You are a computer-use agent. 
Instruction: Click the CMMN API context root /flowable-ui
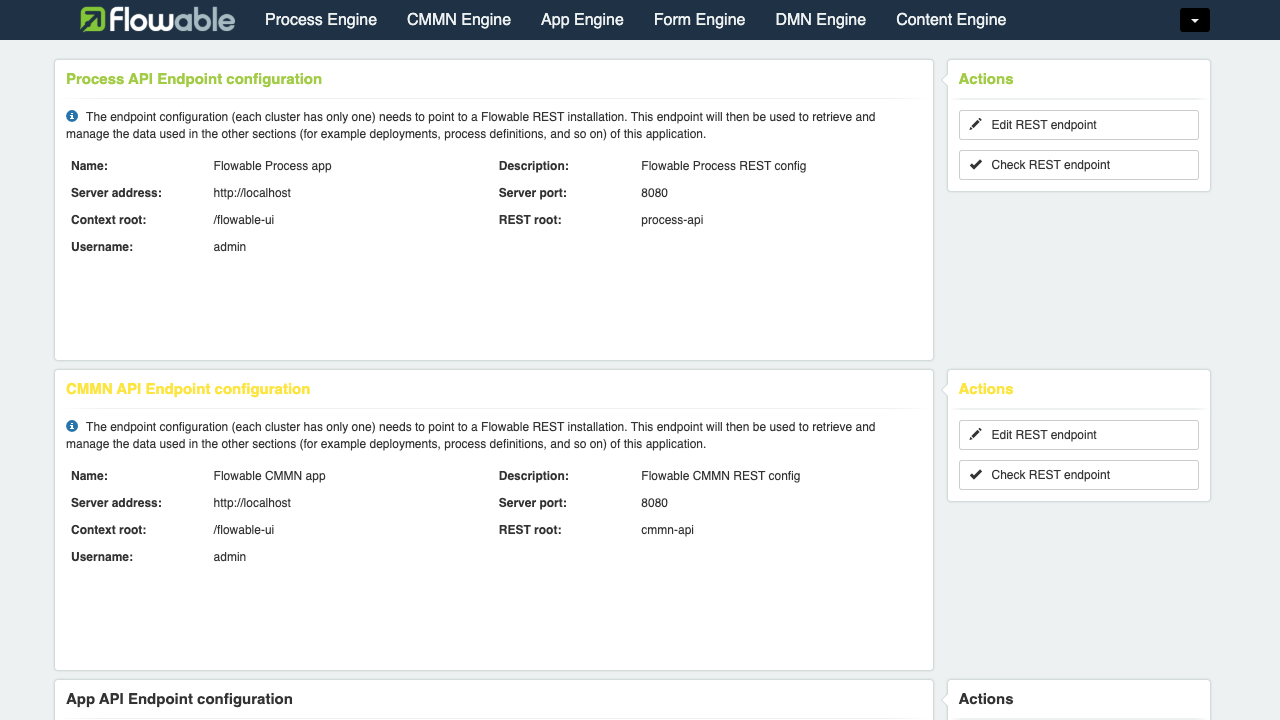tap(244, 530)
